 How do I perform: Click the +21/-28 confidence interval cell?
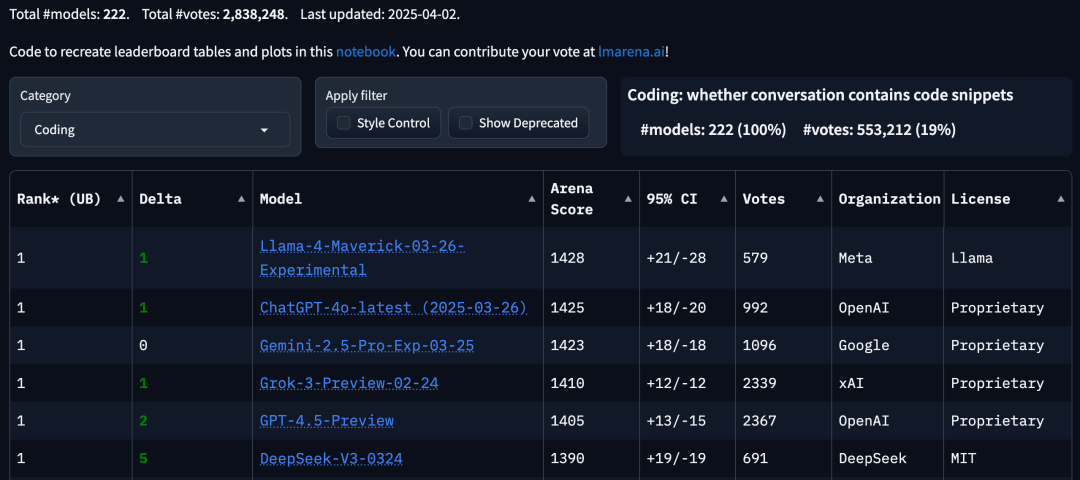click(x=687, y=258)
